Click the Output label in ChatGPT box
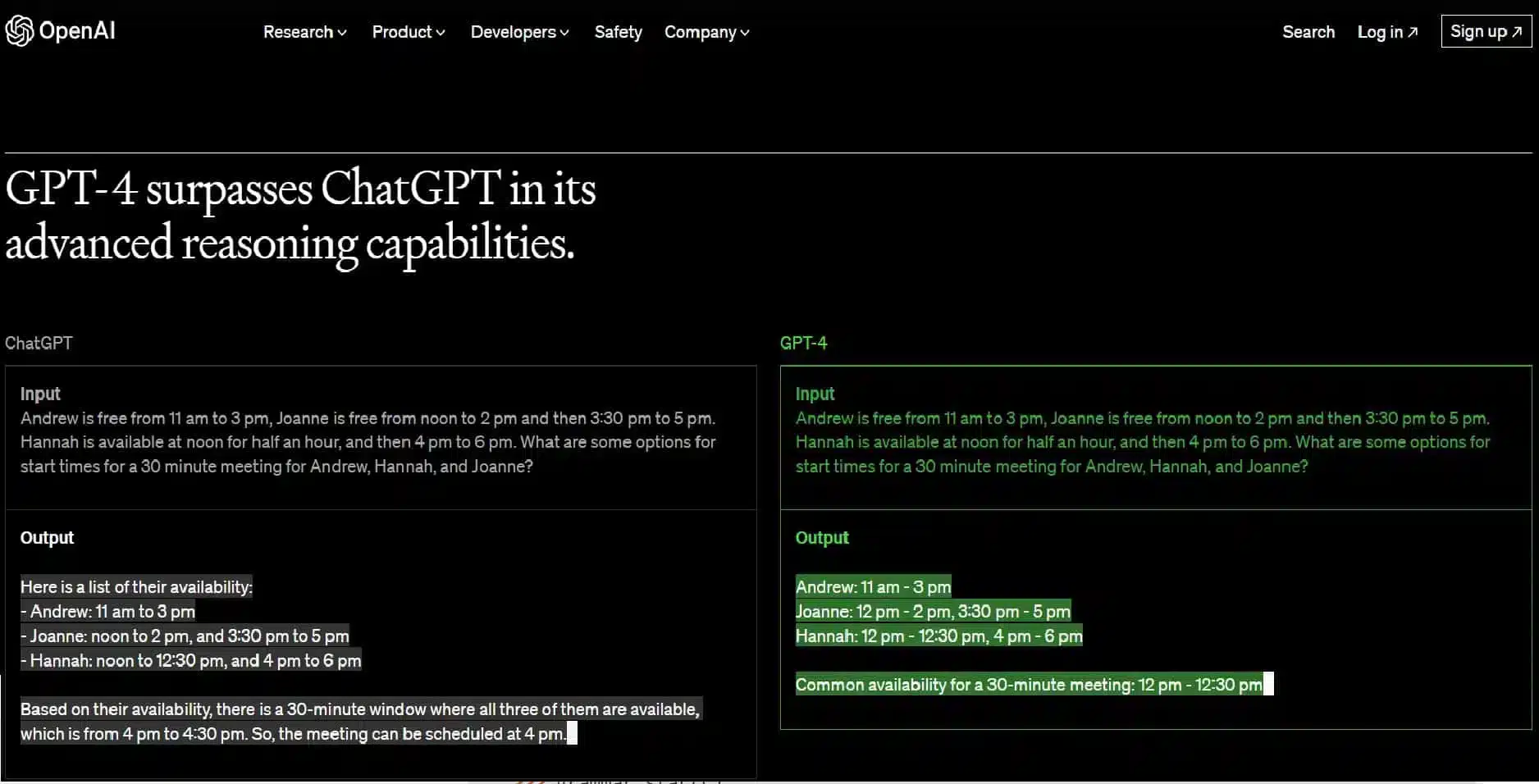 pos(46,537)
